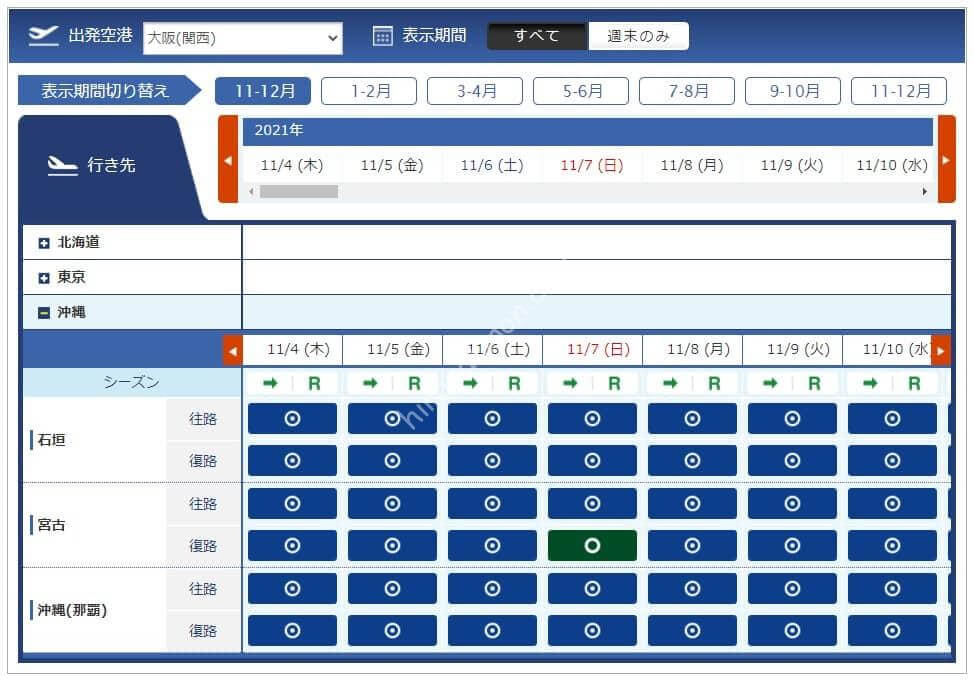Select 宮古 往路 availability for 11/8
The height and width of the screenshot is (680, 974).
pyautogui.click(x=692, y=503)
